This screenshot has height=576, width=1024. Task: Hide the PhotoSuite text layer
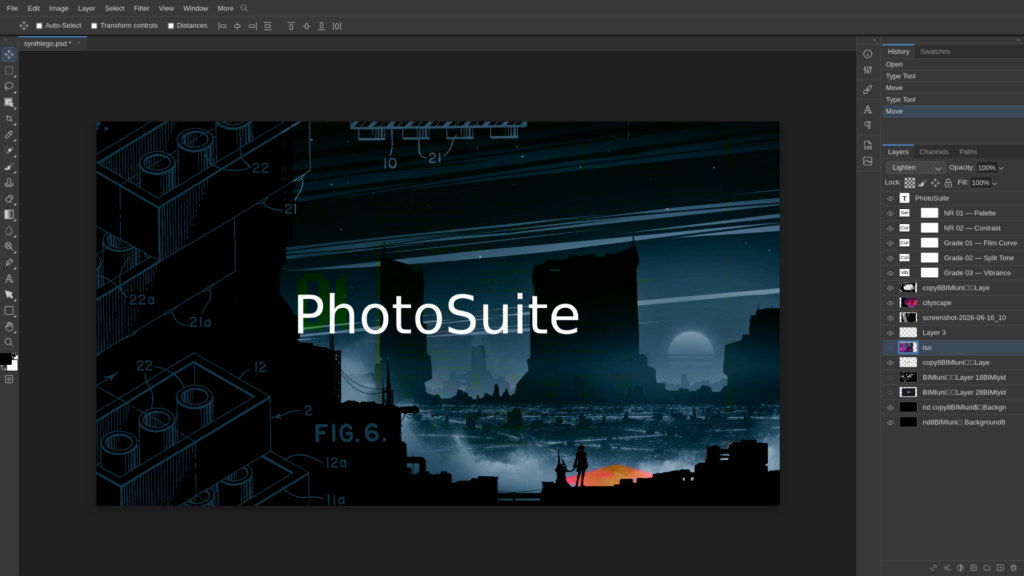coord(890,199)
